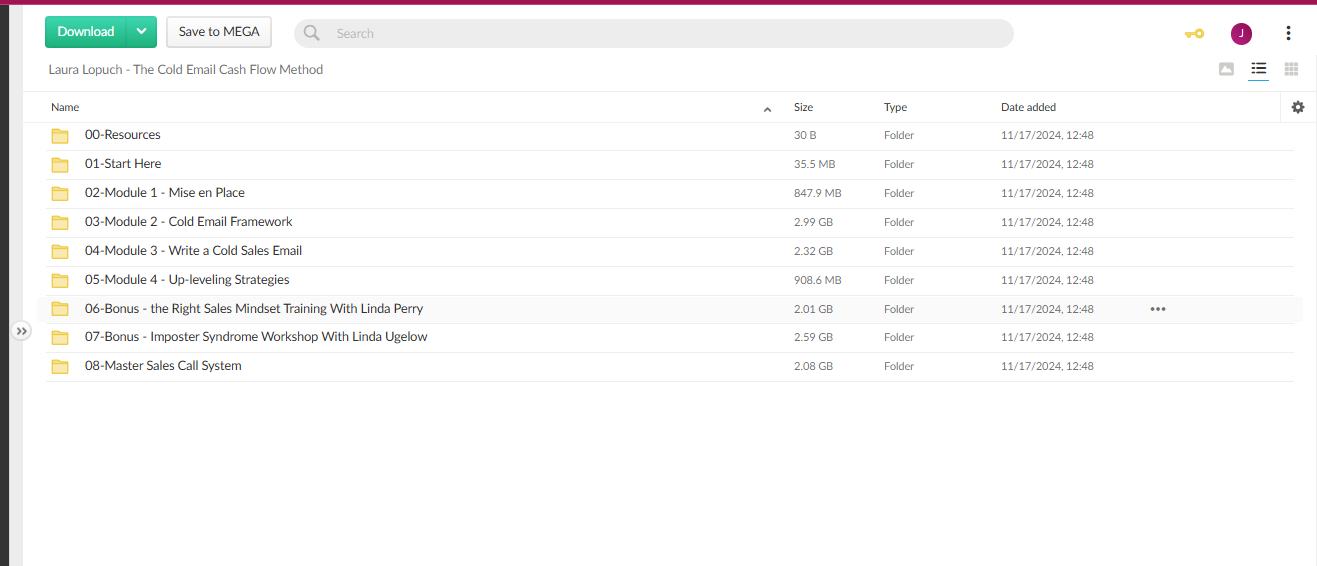The image size is (1317, 566).
Task: Open 03-Module 2 - Cold Email Framework
Action: pyautogui.click(x=188, y=222)
